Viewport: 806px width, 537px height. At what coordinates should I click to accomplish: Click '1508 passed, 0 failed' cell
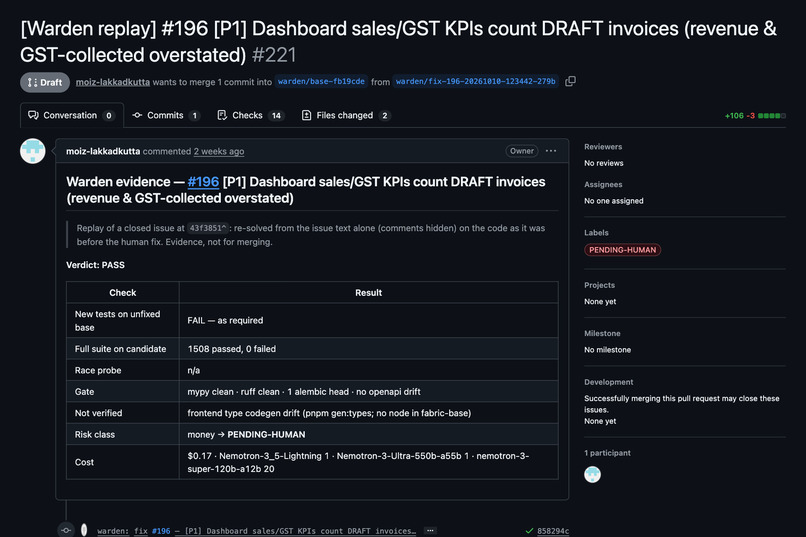pos(369,348)
